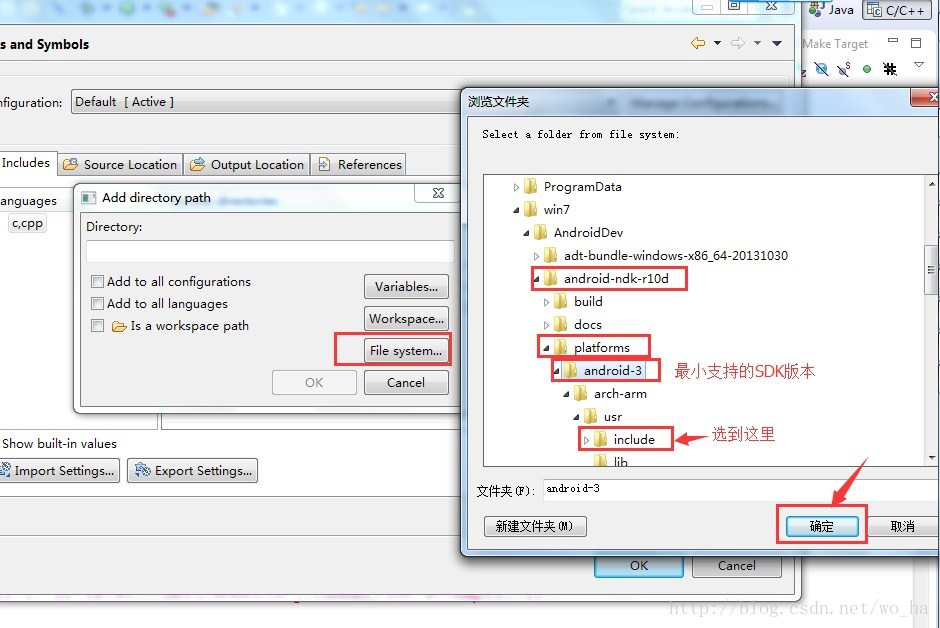Maximize the Make Target view
The width and height of the screenshot is (940, 628).
click(915, 43)
